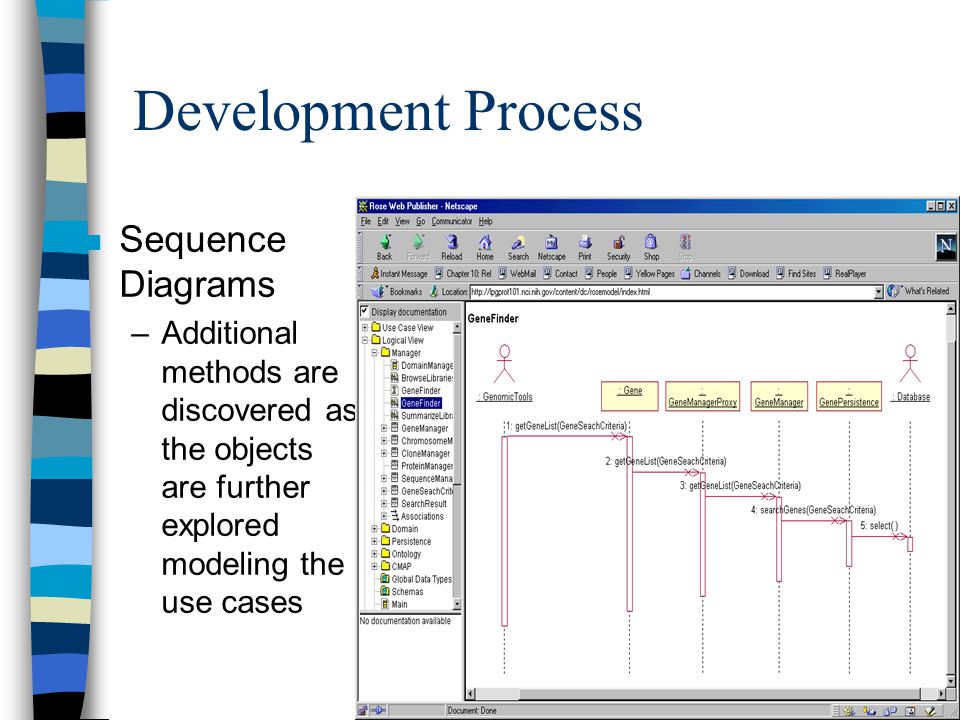Viewport: 960px width, 720px height.
Task: Open the View menu
Action: 402,221
